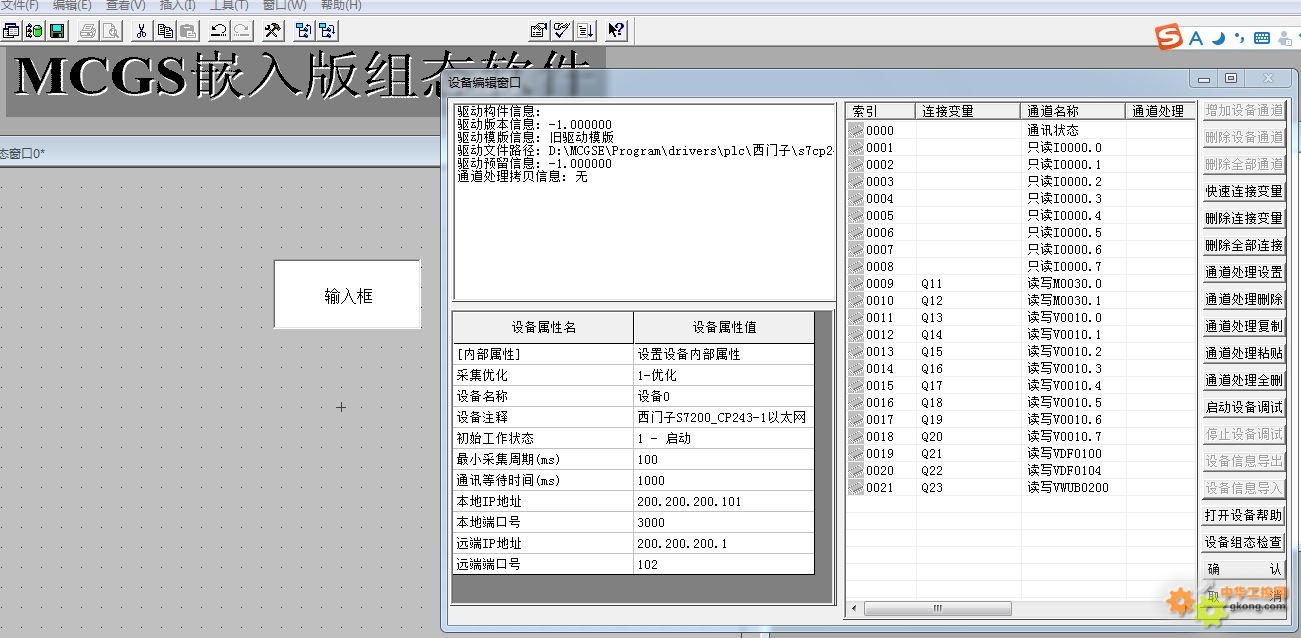Viewport: 1301px width, 638px height.
Task: Click the first download-config toolbar icon
Action: click(304, 30)
